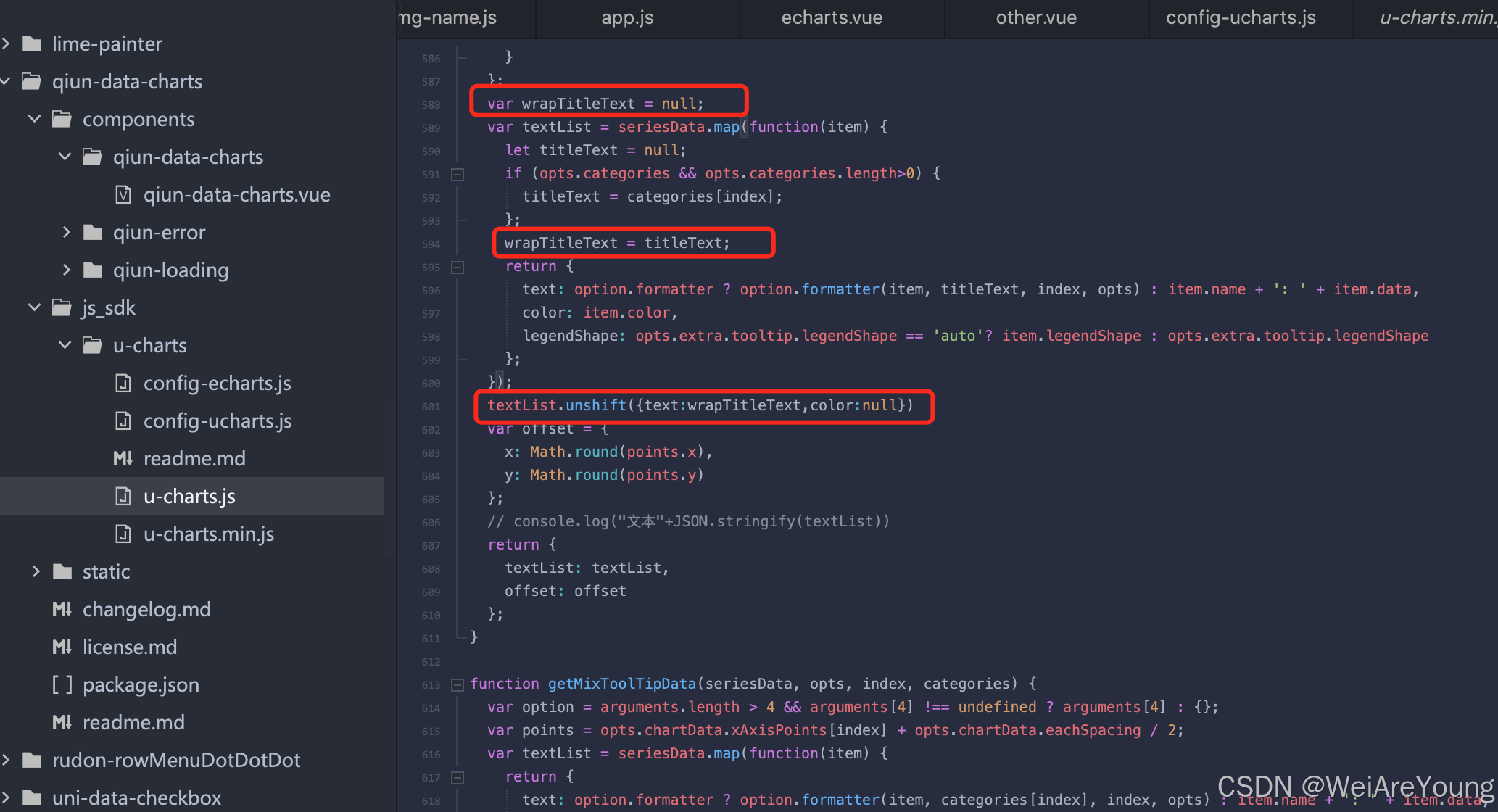
Task: Collapse the components folder
Action: 34,119
